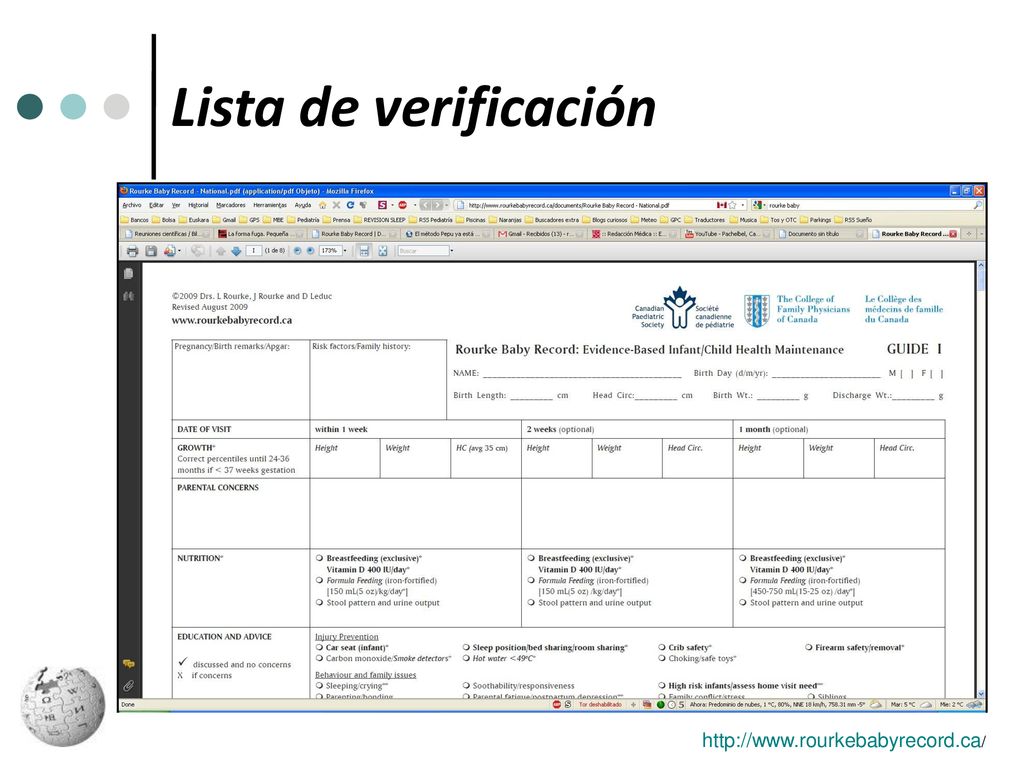Click the zoom percentage field 173%
The image size is (1024, 768).
coord(330,251)
